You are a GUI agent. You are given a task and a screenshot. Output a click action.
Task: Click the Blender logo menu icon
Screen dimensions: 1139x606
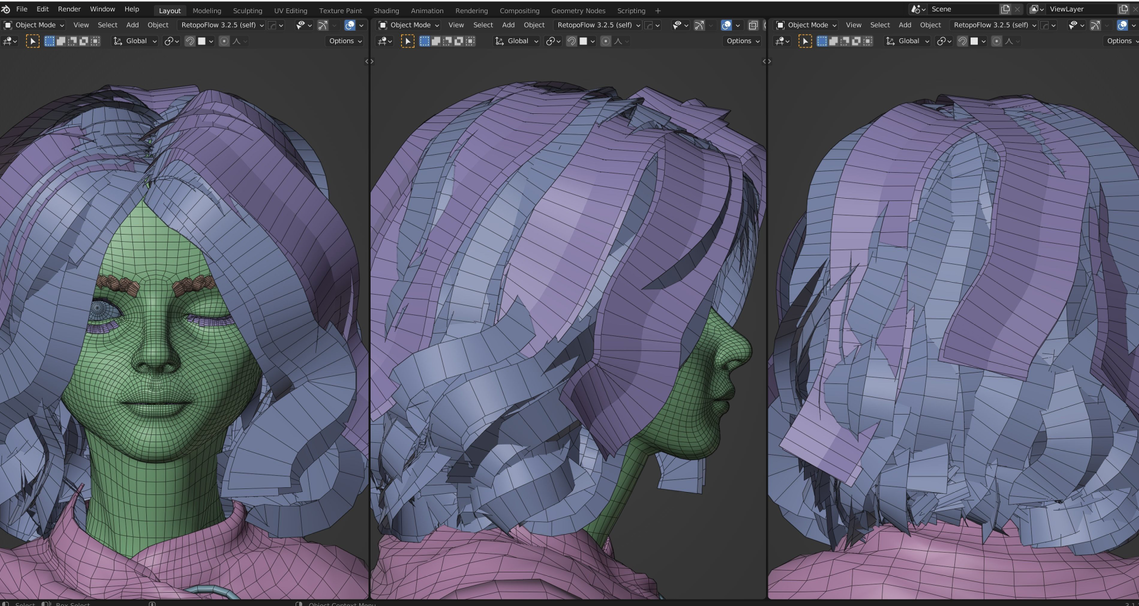pyautogui.click(x=6, y=9)
